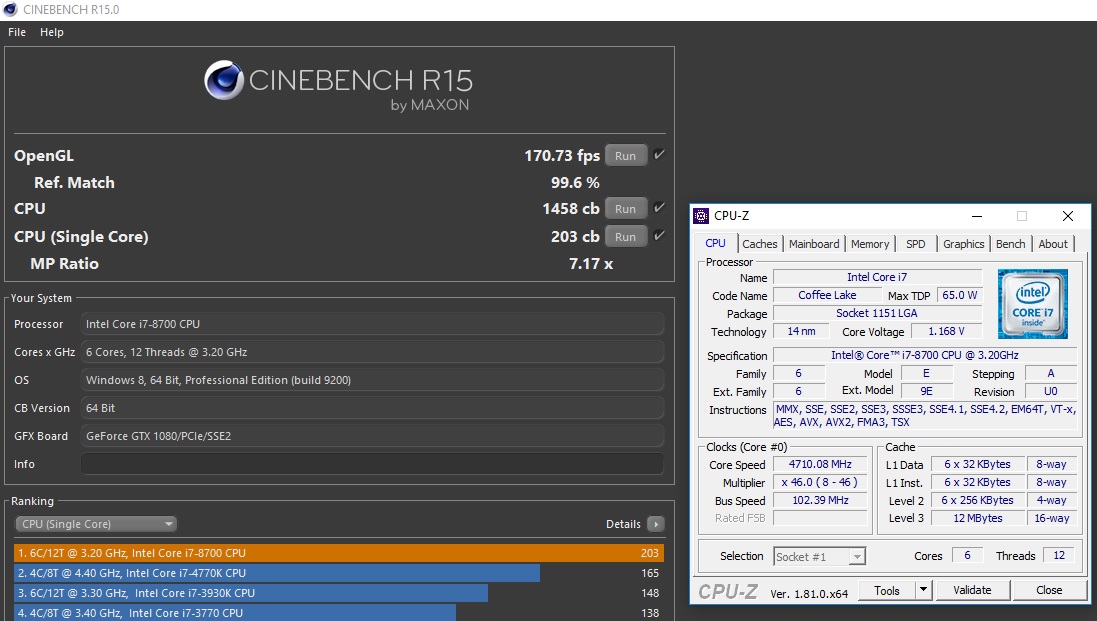Switch to the Caches tab
1097x621 pixels.
[760, 244]
